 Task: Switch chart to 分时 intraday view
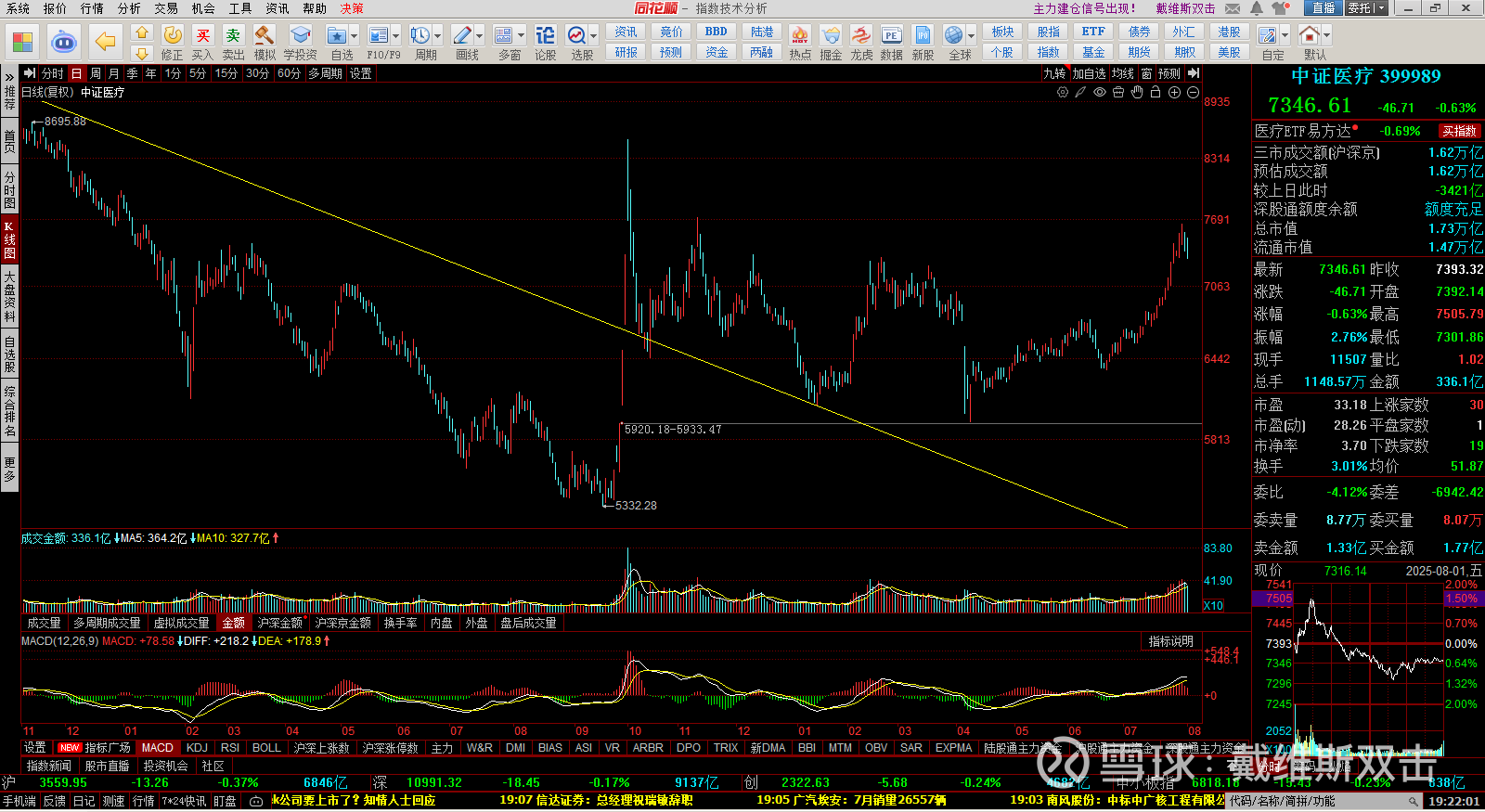(53, 73)
